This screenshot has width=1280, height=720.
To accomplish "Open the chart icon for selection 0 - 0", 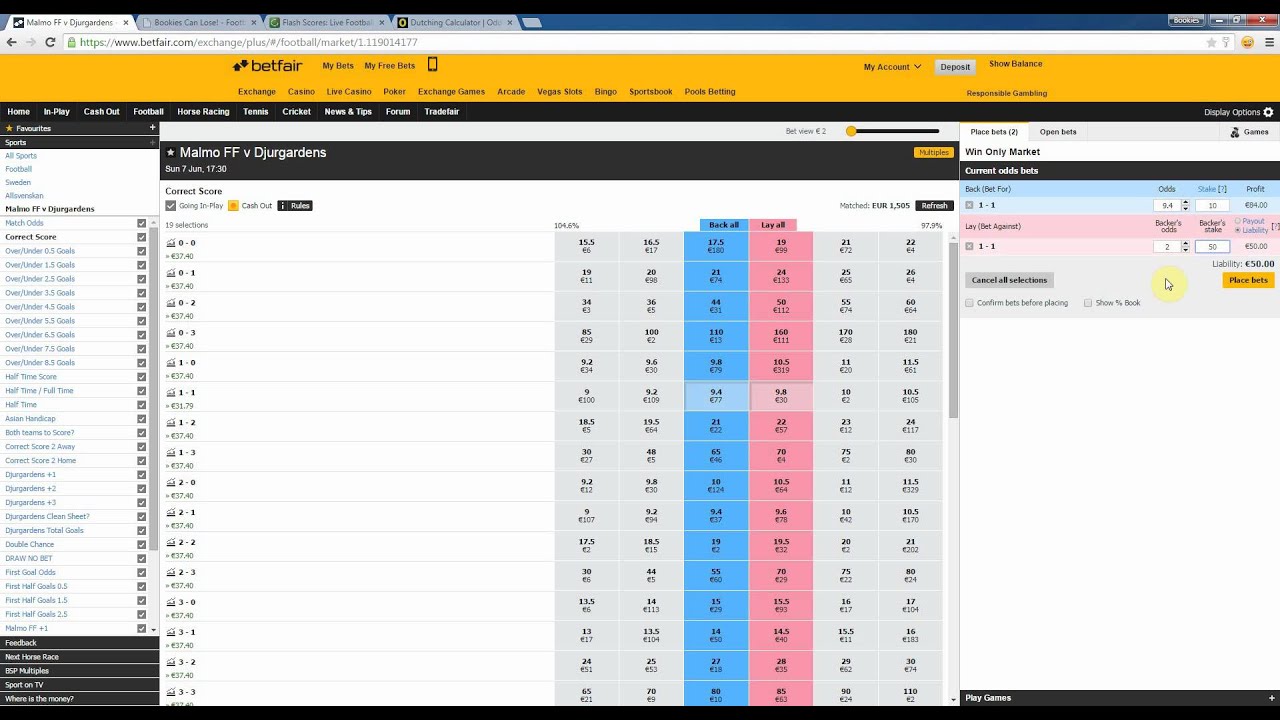I will point(170,243).
